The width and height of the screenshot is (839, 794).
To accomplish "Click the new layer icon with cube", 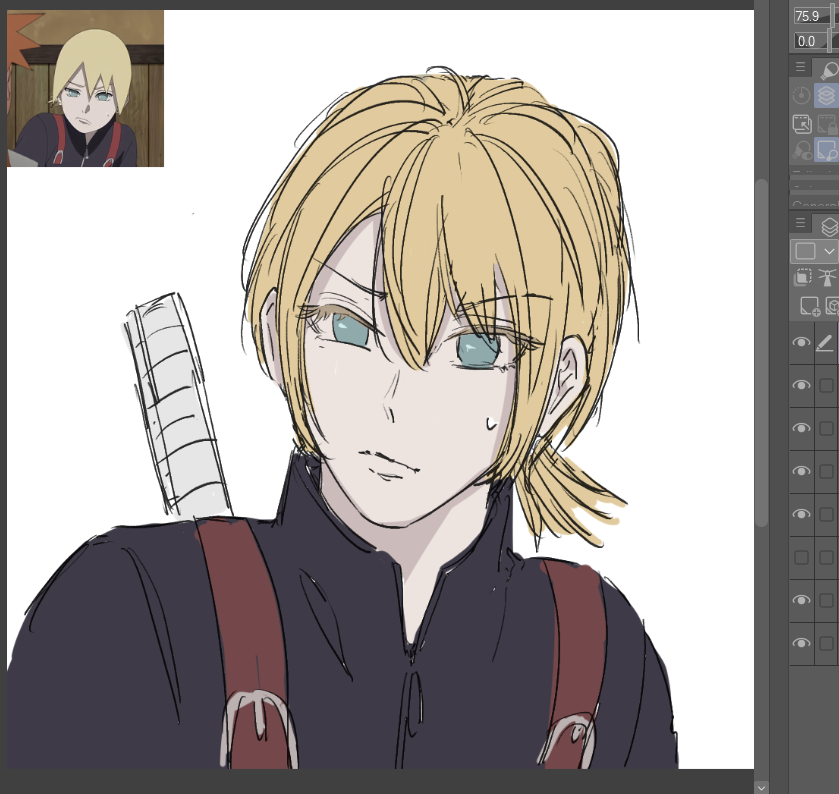I will pos(832,307).
